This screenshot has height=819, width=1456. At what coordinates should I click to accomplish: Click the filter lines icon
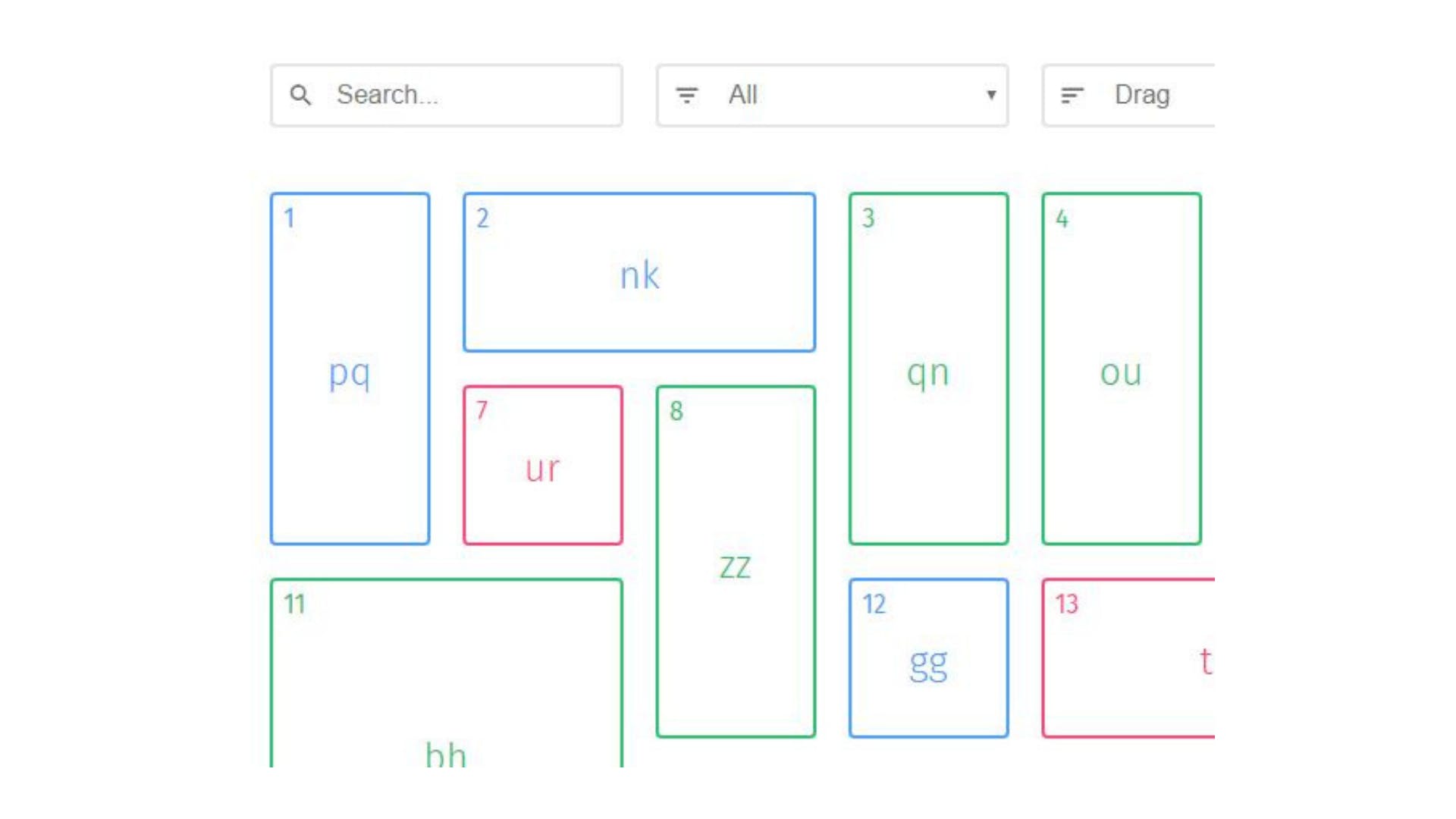coord(686,95)
